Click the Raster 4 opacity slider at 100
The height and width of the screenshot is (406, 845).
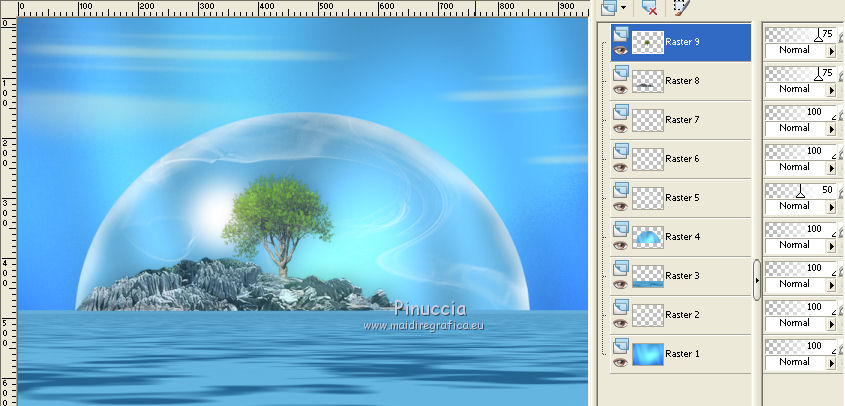point(800,230)
